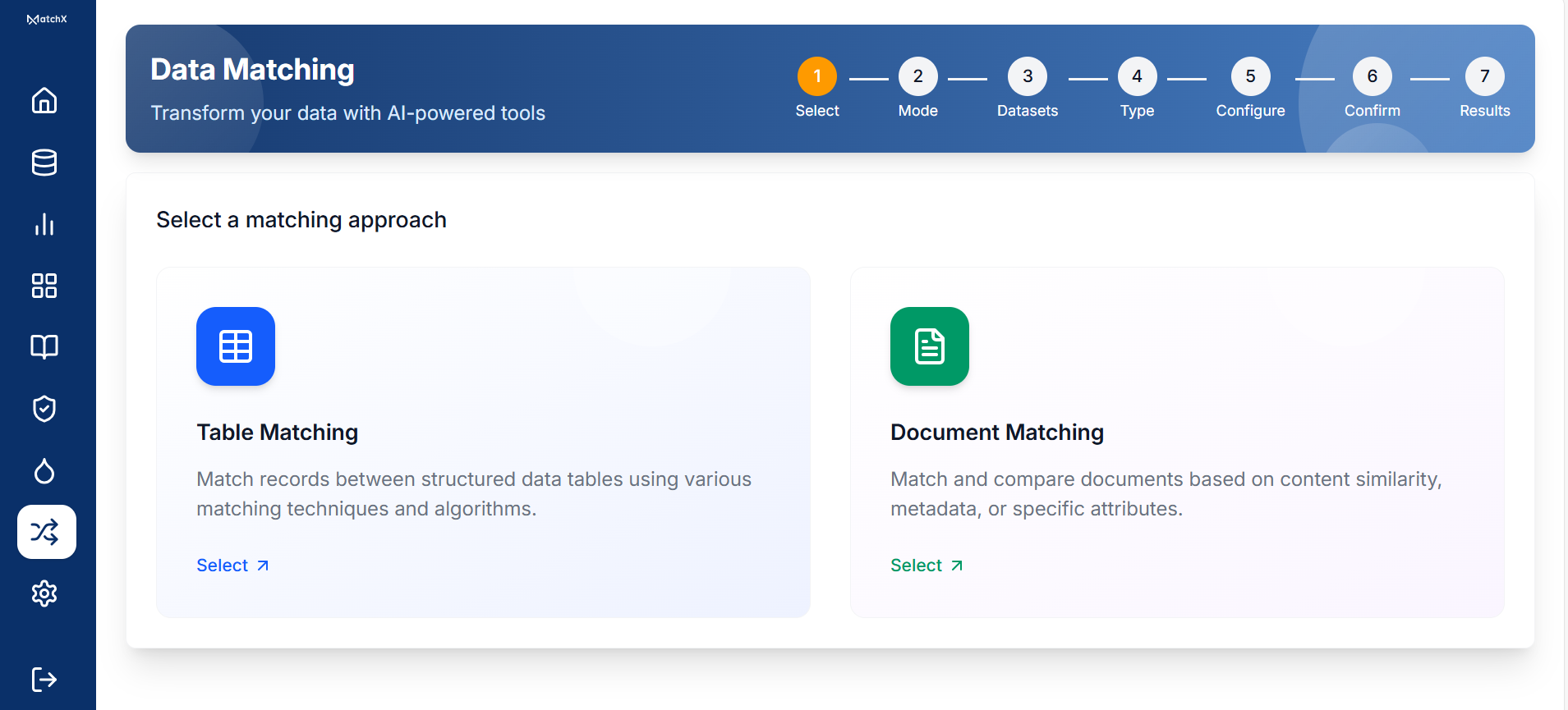
Task: Open the settings gear icon
Action: click(44, 593)
